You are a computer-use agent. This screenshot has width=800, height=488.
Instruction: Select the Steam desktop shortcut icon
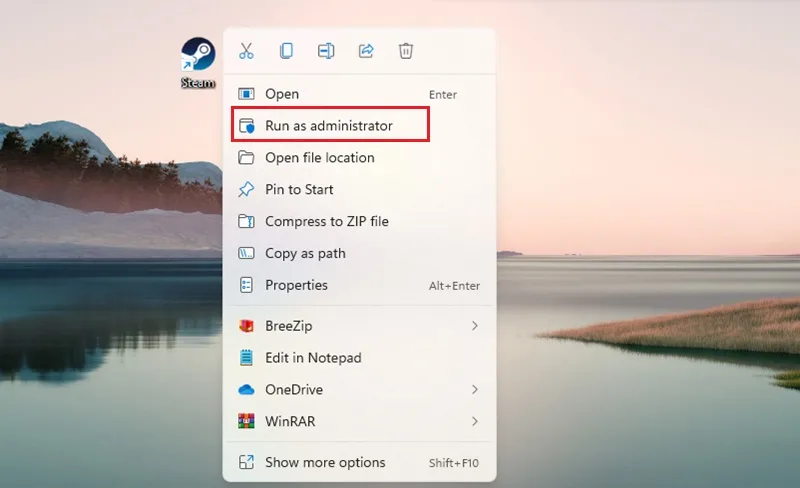(198, 62)
